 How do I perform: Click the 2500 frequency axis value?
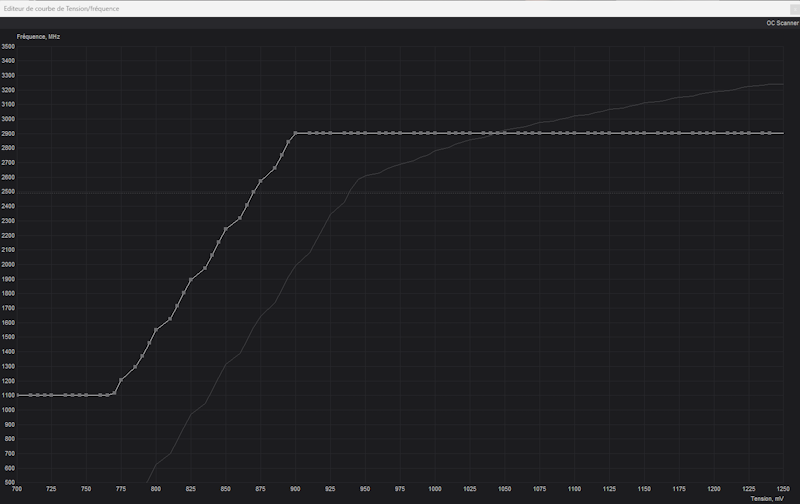pyautogui.click(x=8, y=192)
